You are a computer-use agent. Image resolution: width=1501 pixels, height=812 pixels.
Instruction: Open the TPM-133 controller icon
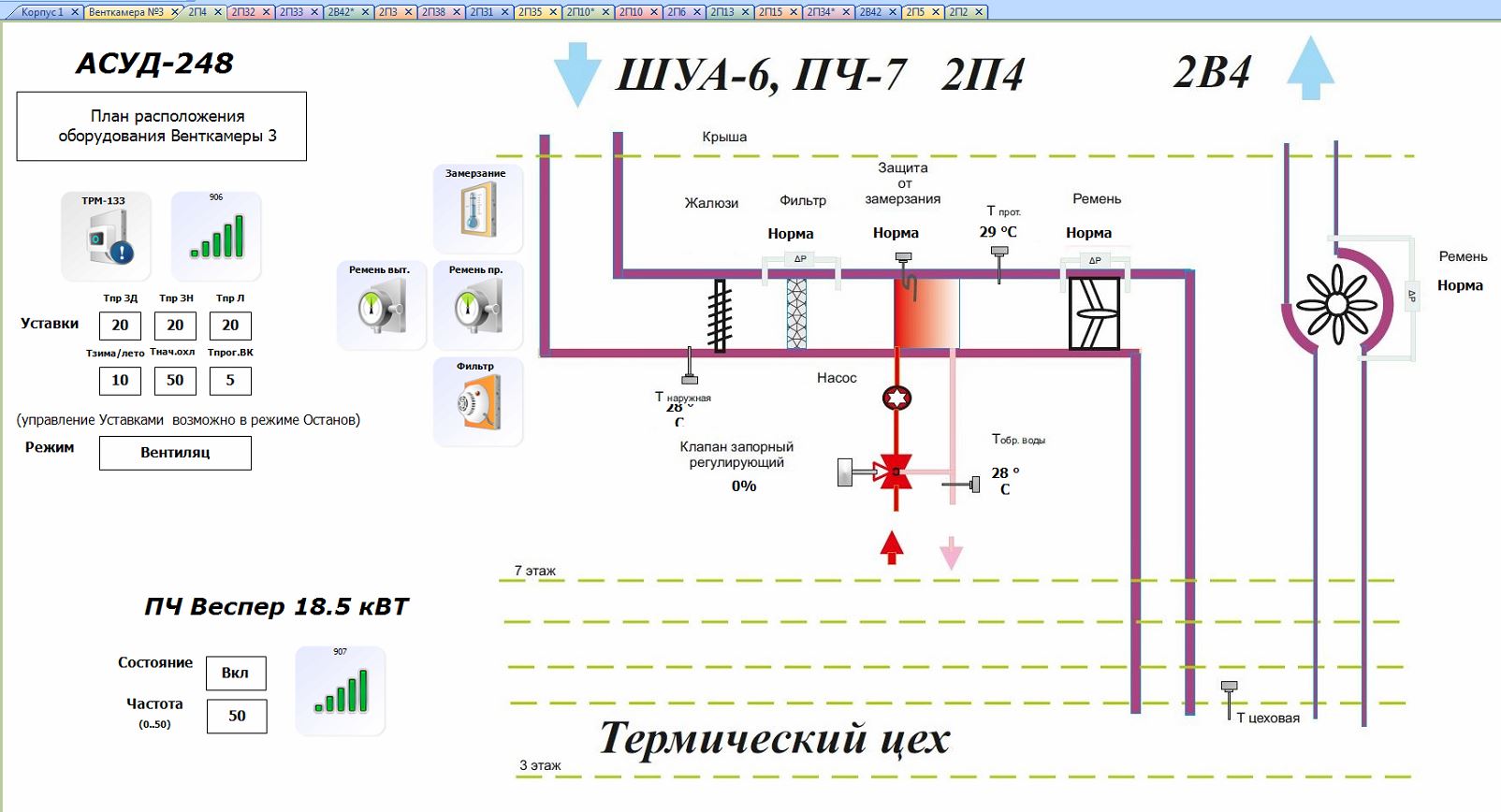pos(106,237)
